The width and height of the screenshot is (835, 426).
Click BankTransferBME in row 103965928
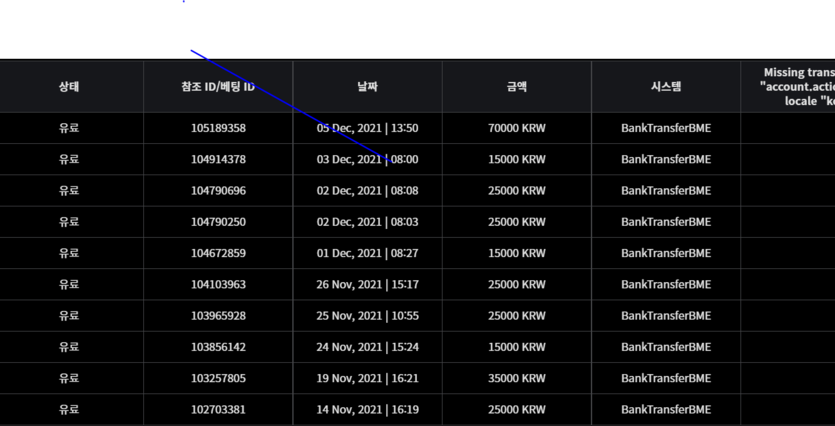(x=666, y=316)
